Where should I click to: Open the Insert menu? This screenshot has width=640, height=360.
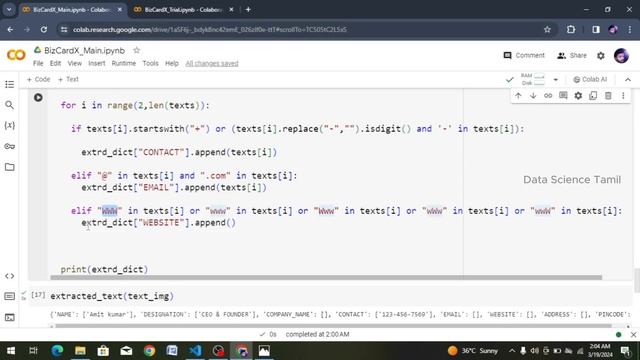pyautogui.click(x=97, y=63)
